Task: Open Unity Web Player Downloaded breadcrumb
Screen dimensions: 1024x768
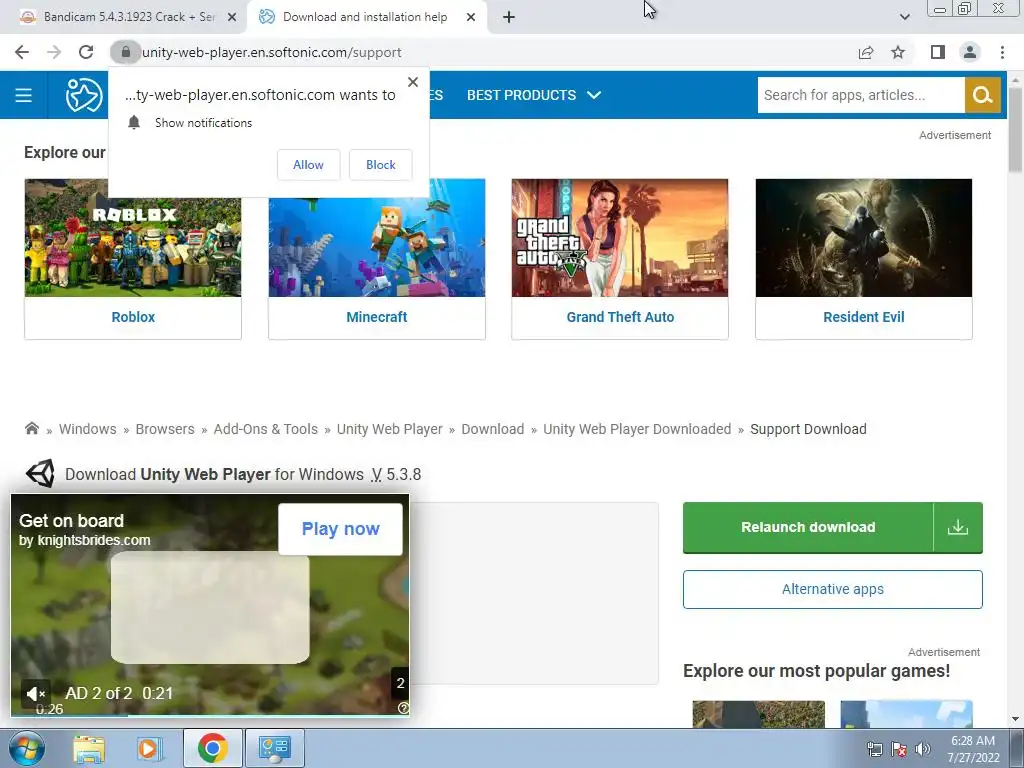Action: click(637, 429)
